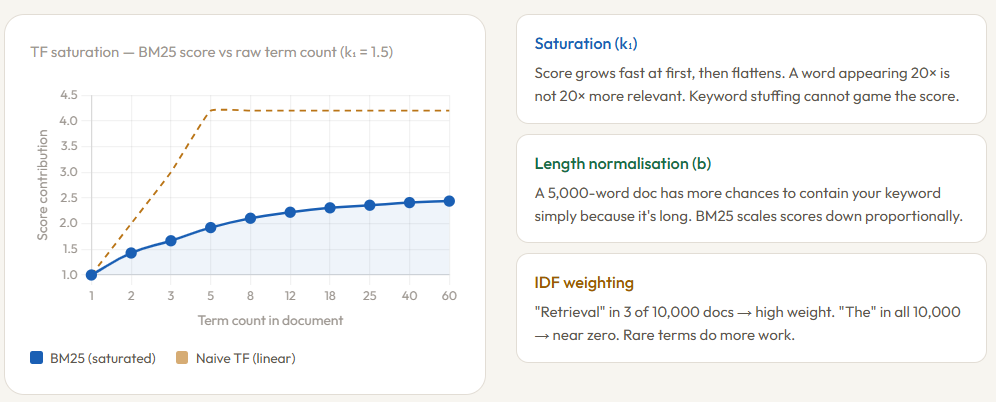Click the Saturation (k₁) card heading
Screen dimensions: 996x402
(586, 44)
